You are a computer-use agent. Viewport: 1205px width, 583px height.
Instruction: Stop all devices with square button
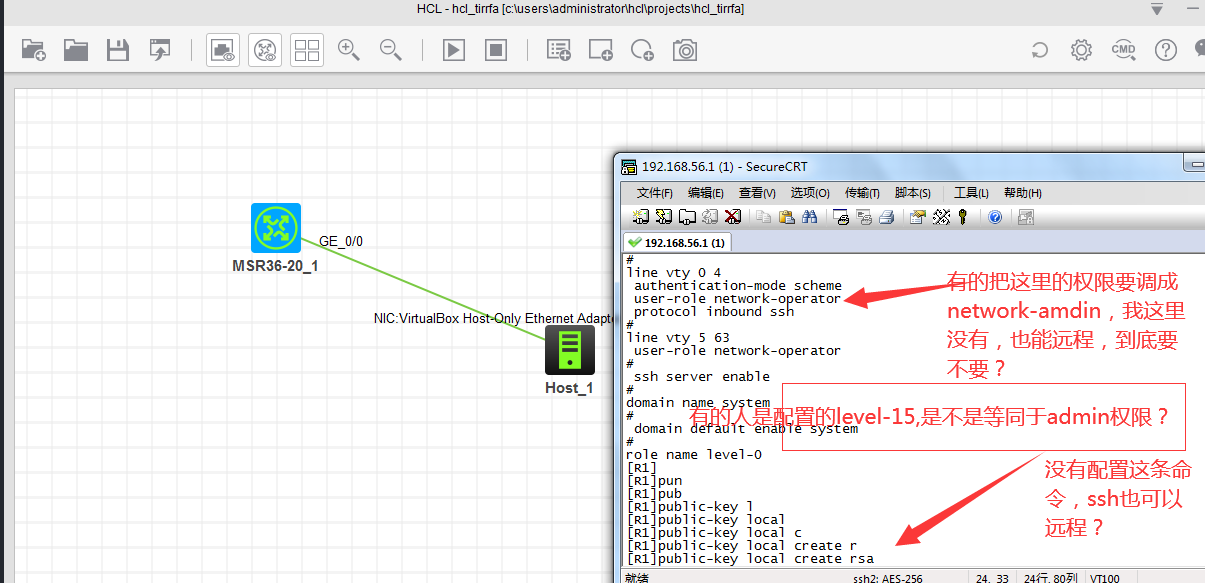coord(495,50)
